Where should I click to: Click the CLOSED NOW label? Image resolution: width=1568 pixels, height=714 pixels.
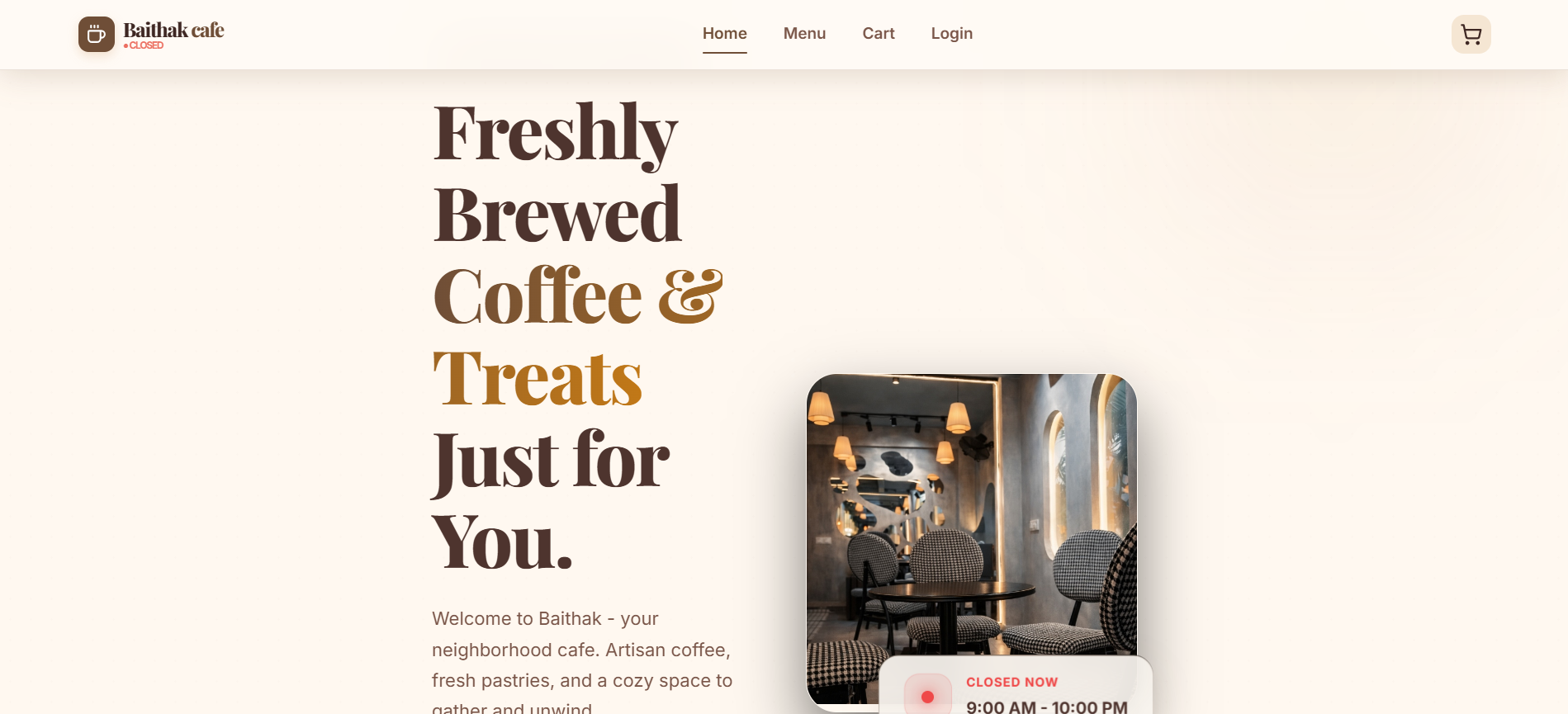1011,682
